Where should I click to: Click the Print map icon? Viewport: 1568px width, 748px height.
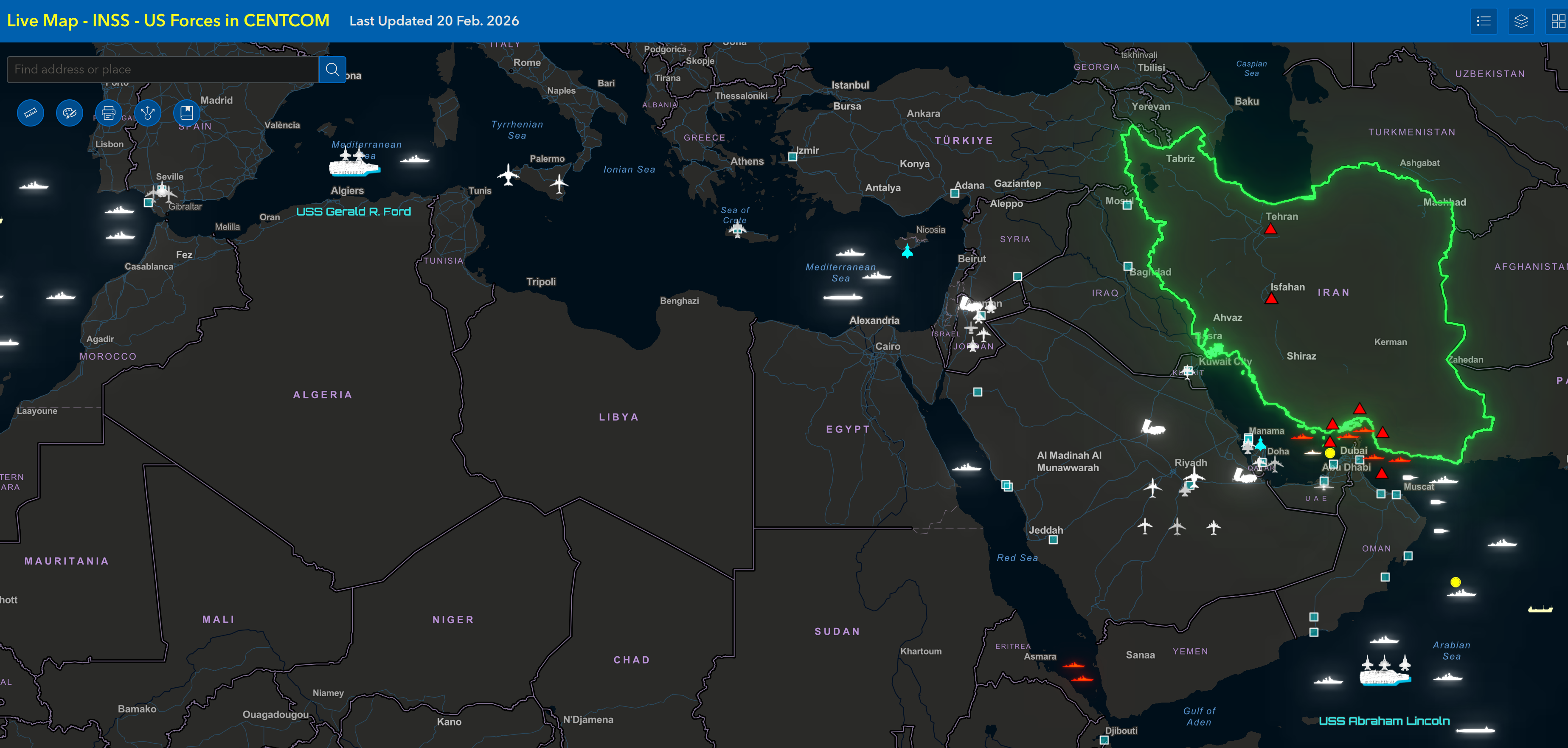(108, 112)
